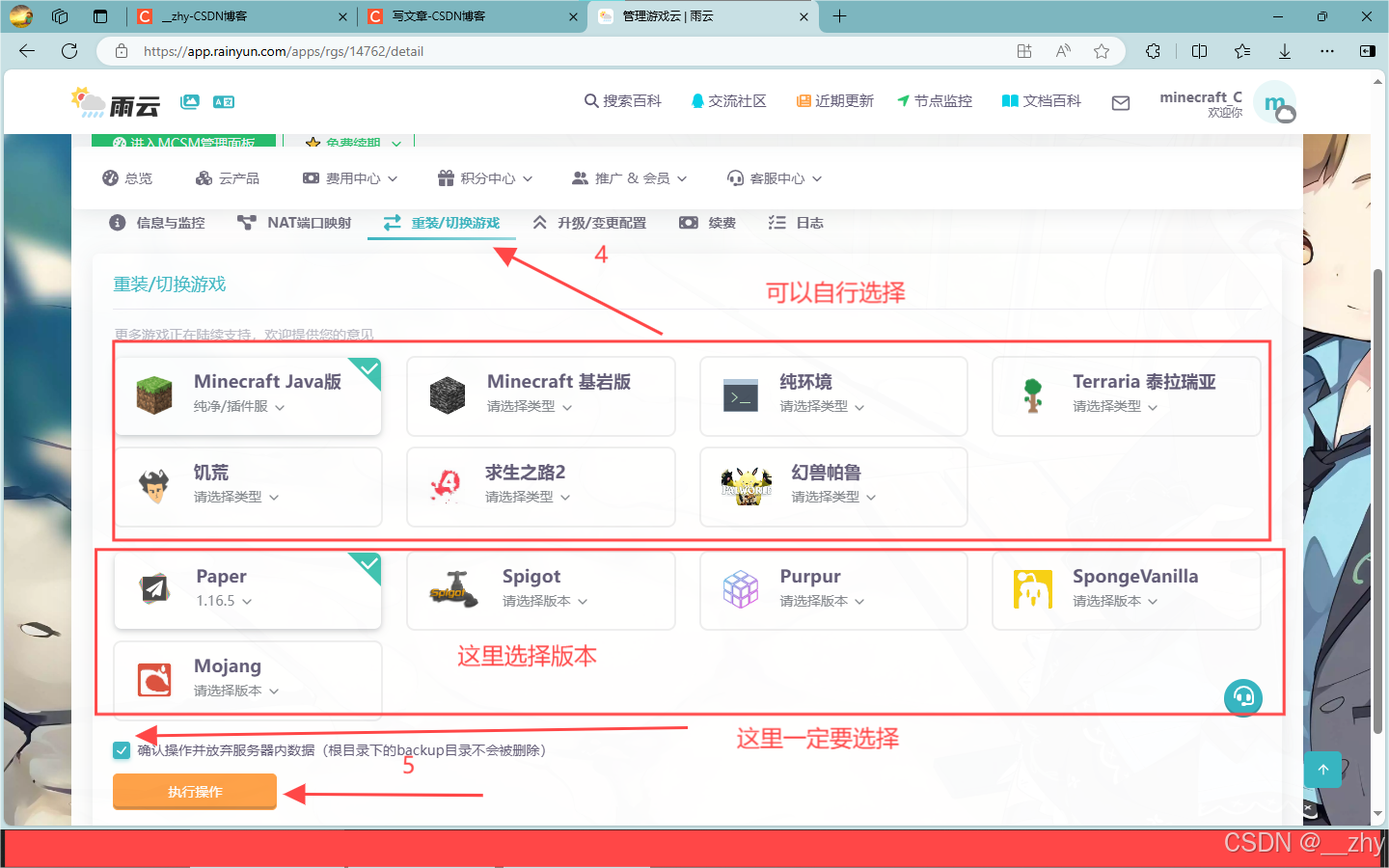Image resolution: width=1389 pixels, height=868 pixels.
Task: Open Paper 1.16.5 version dropdown
Action: (224, 601)
